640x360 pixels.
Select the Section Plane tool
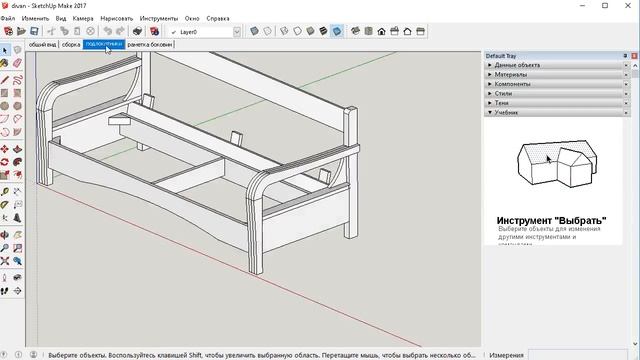coord(17,291)
